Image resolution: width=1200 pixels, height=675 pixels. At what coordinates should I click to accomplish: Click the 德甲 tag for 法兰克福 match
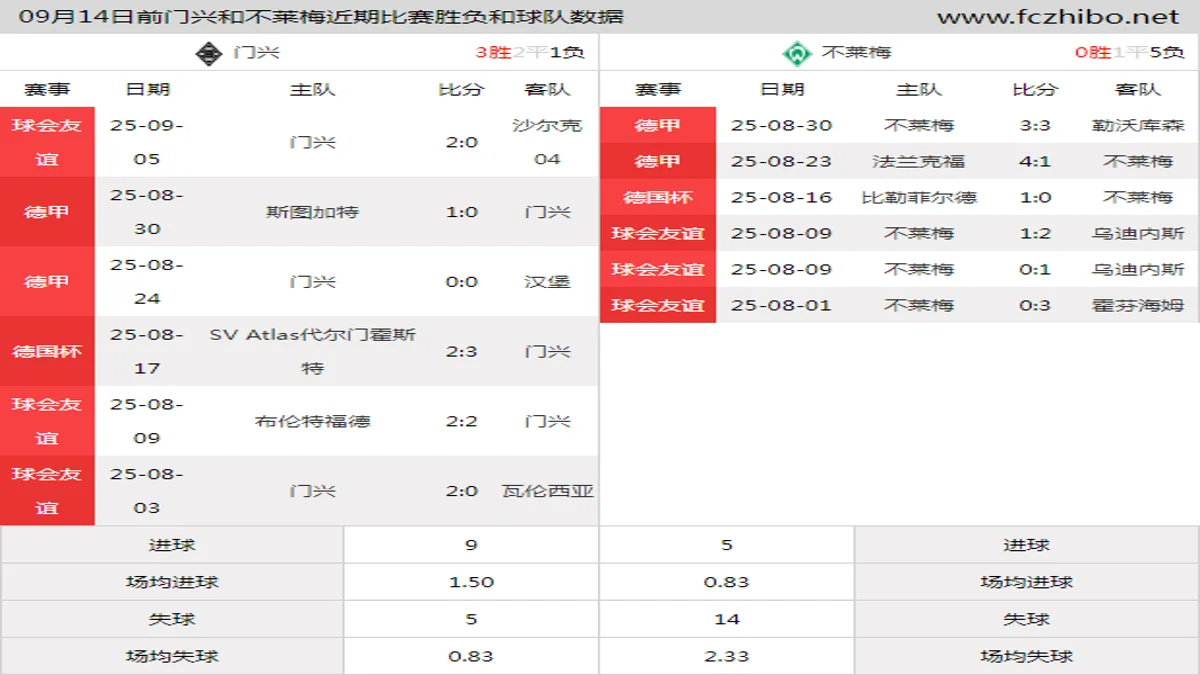(658, 161)
